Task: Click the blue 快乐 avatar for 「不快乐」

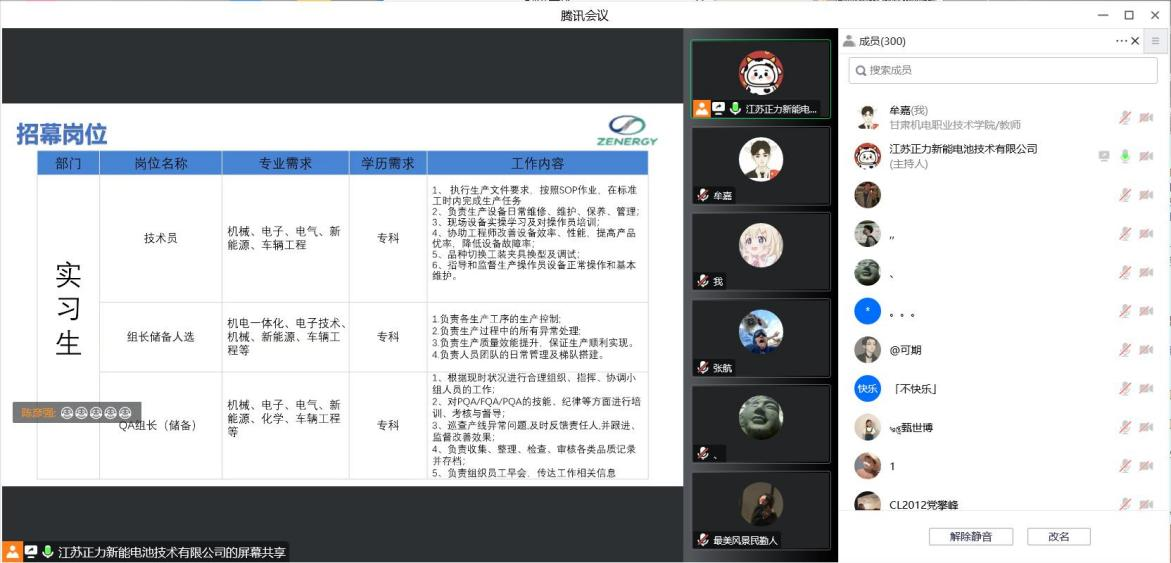Action: (867, 389)
